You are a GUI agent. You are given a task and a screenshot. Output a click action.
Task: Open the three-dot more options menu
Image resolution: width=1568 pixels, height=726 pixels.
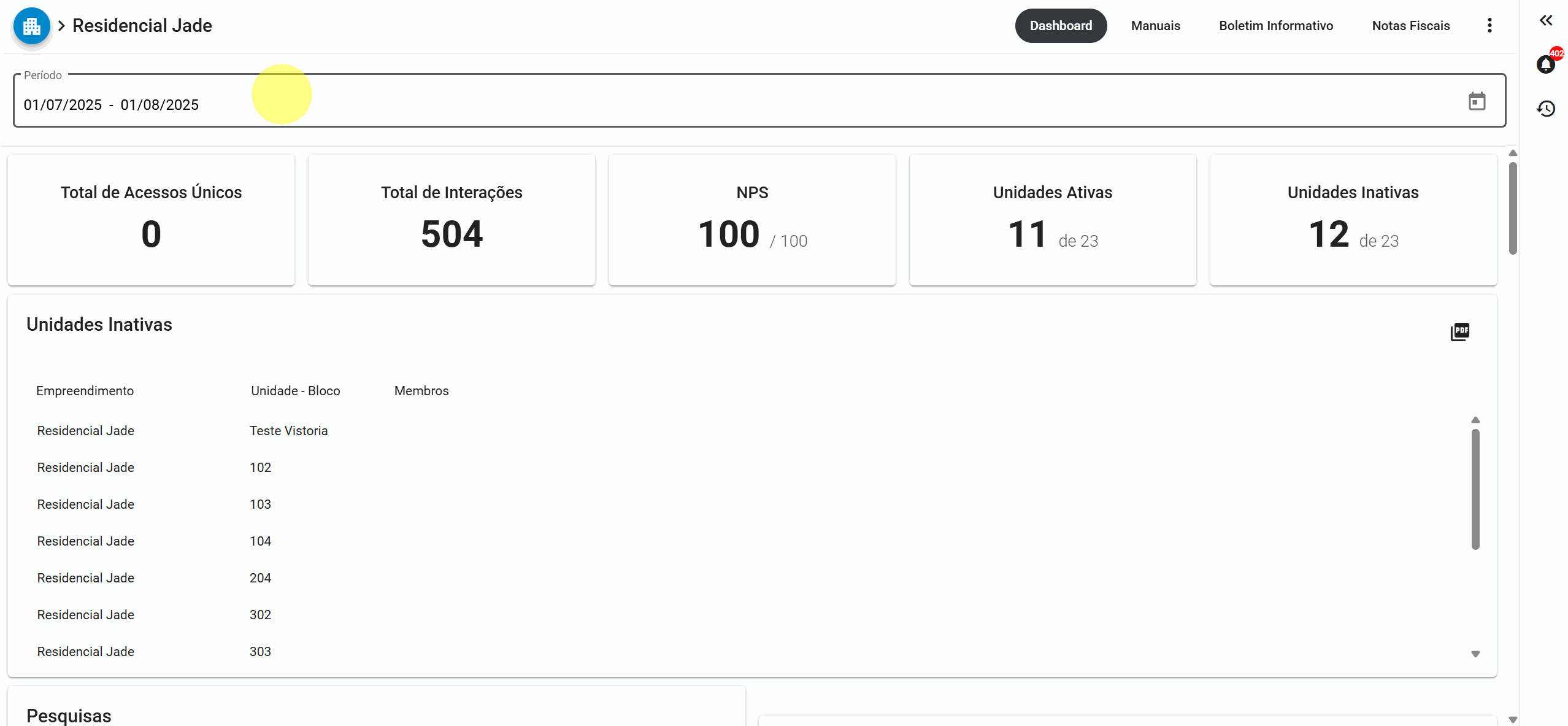(x=1489, y=26)
